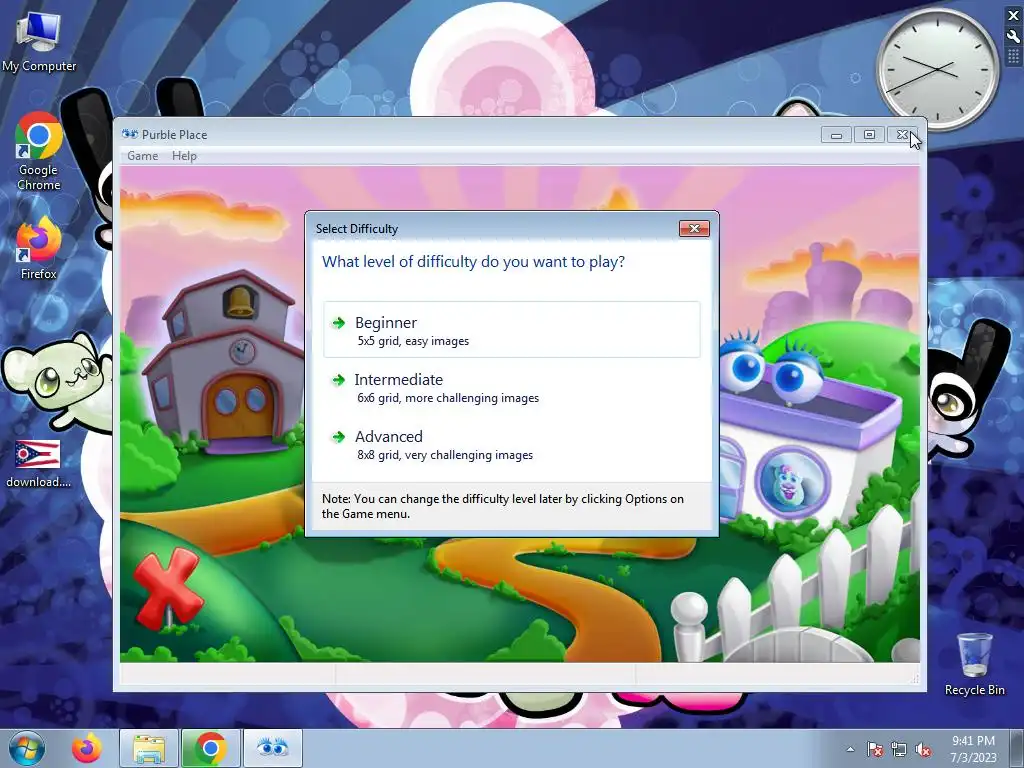Maximize the Purble Place window
Screen dimensions: 1024x768
tap(869, 135)
